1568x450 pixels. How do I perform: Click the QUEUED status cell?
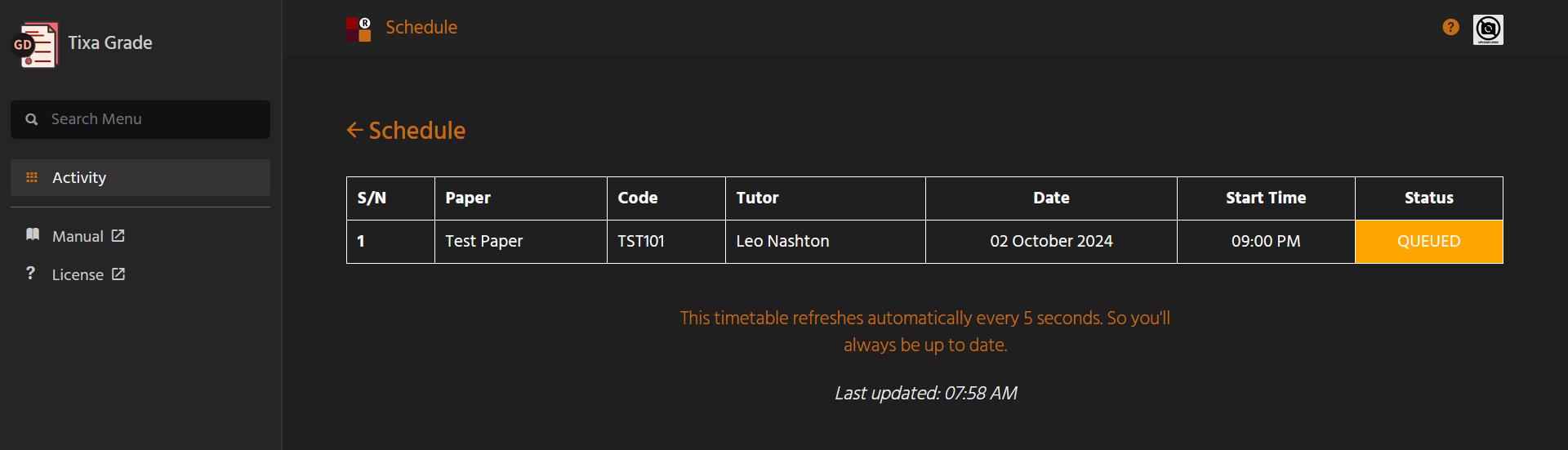click(1428, 242)
